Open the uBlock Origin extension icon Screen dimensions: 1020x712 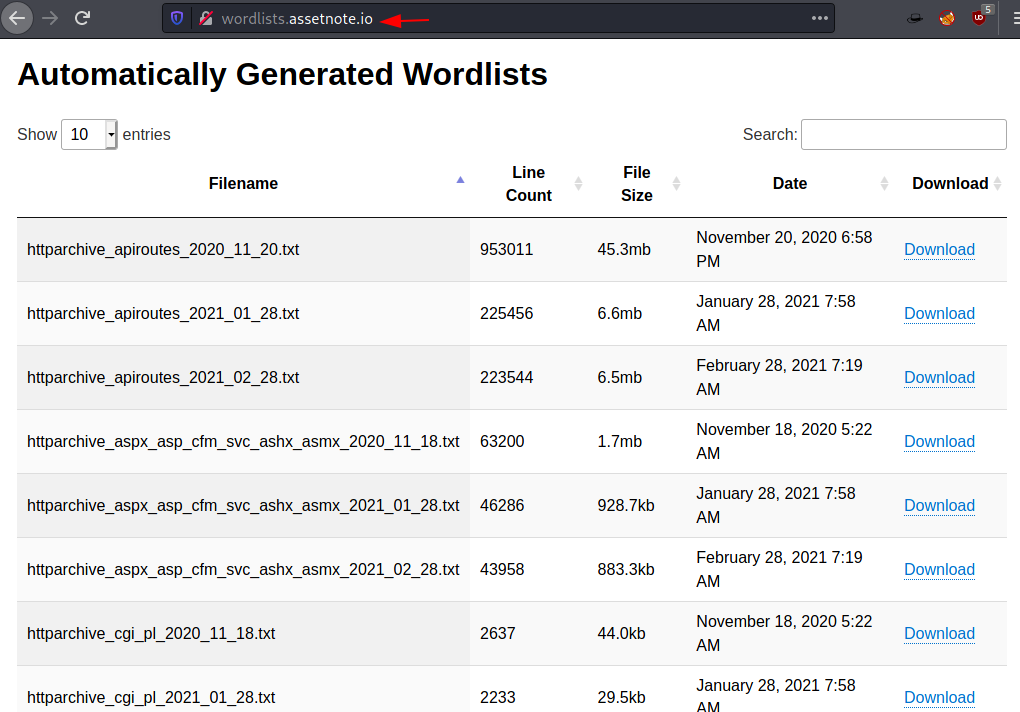pos(979,17)
